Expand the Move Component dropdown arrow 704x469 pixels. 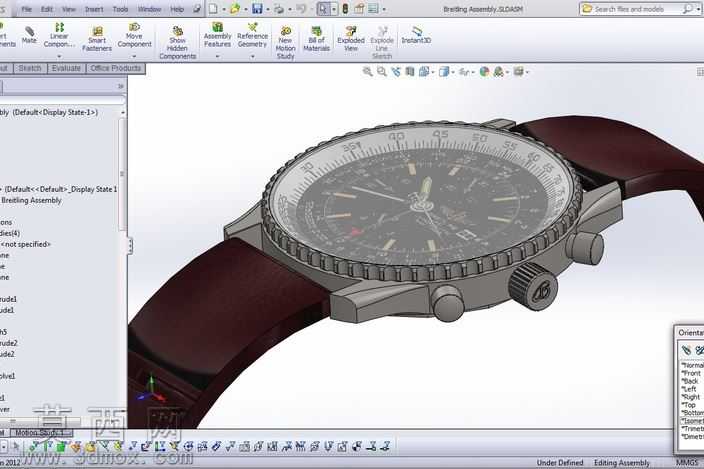click(x=134, y=57)
